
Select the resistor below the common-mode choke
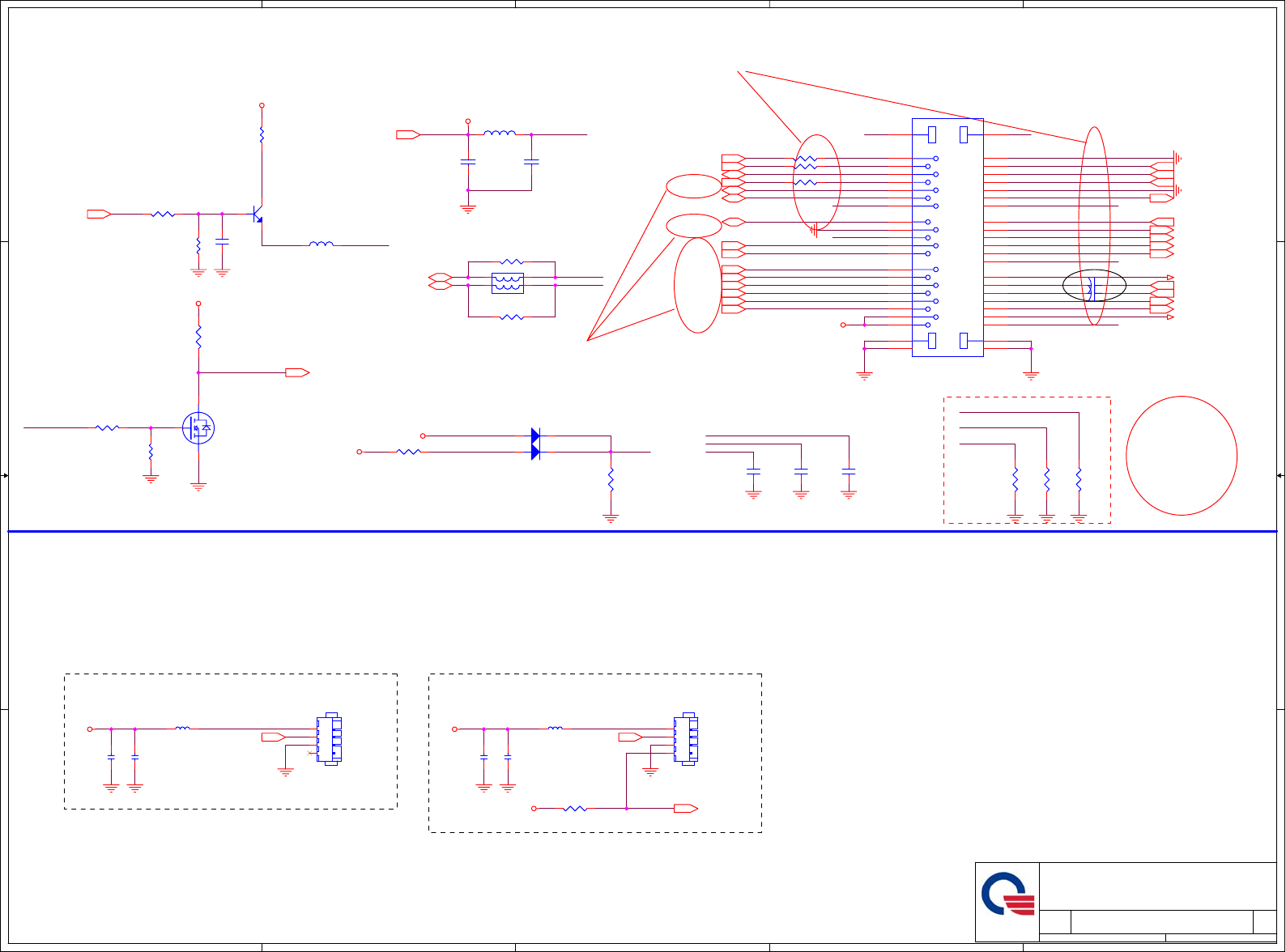(x=512, y=317)
